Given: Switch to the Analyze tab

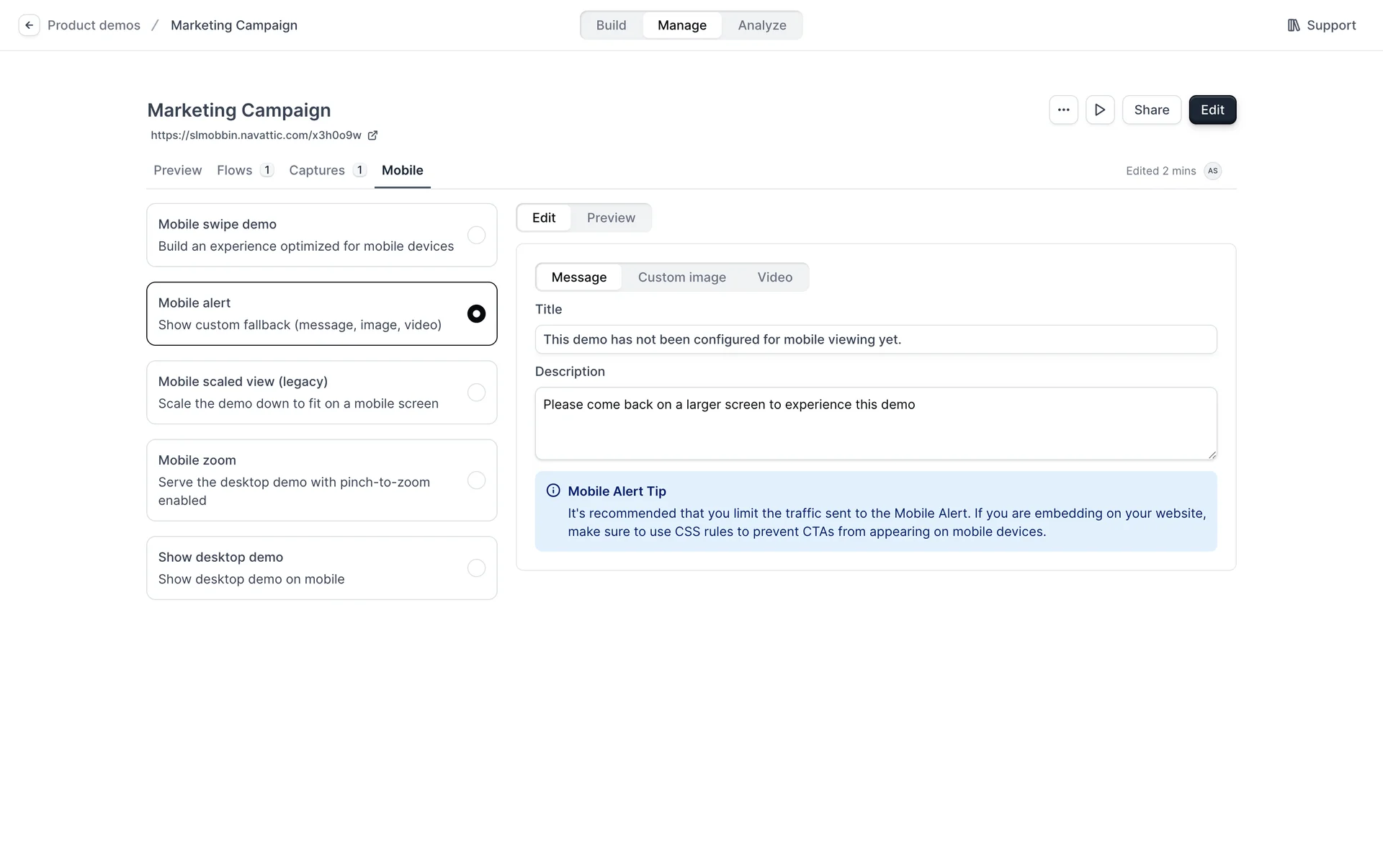Looking at the screenshot, I should click(762, 25).
